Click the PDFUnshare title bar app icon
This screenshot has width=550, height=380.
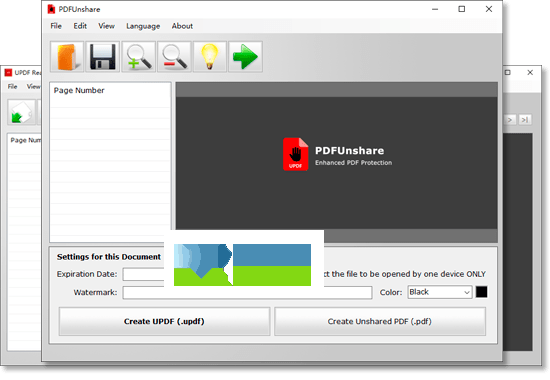click(51, 9)
